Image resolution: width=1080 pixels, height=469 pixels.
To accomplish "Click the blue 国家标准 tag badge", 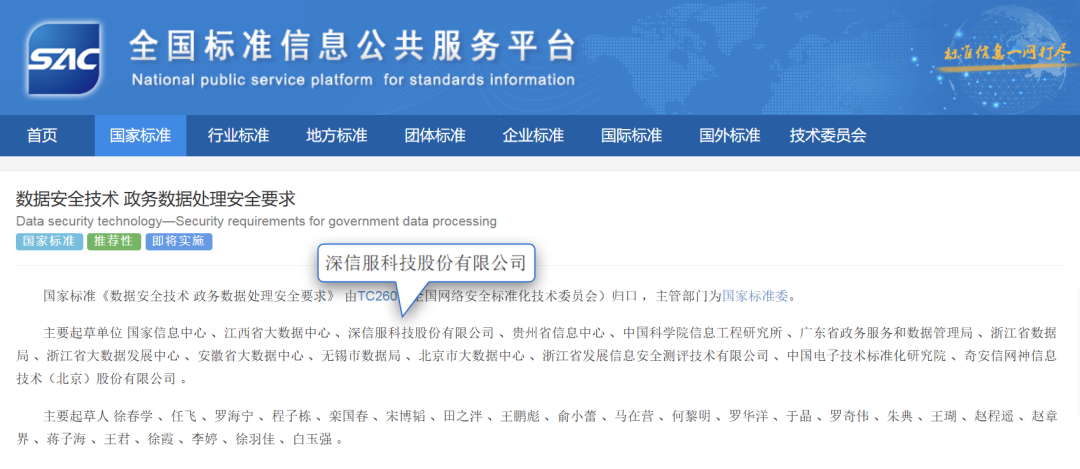I will click(x=49, y=242).
